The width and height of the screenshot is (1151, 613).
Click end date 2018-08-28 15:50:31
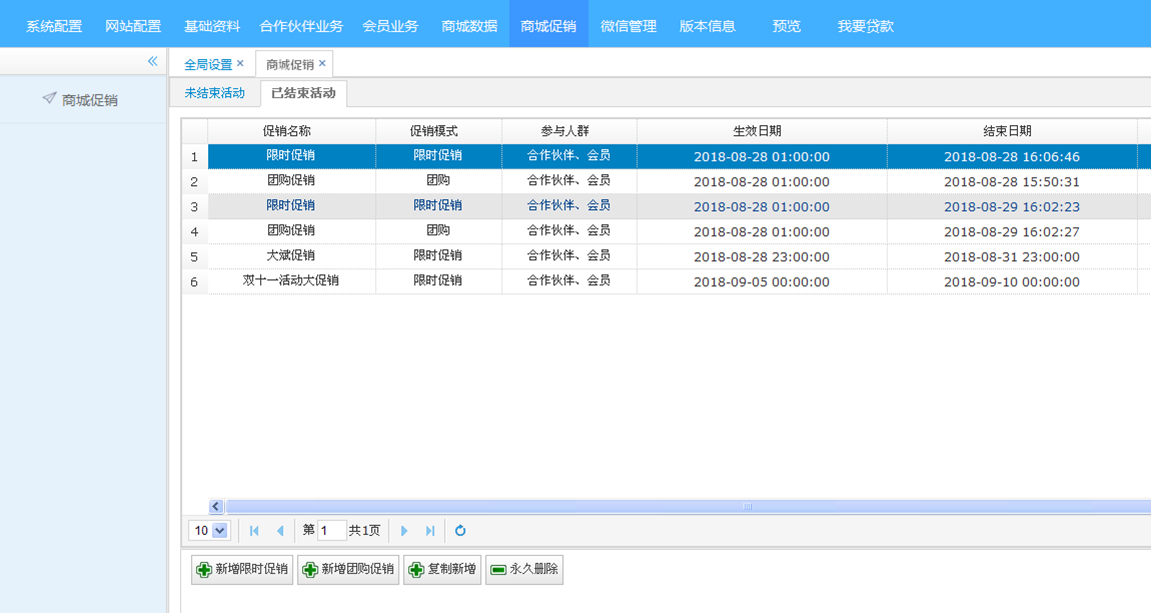[1012, 182]
